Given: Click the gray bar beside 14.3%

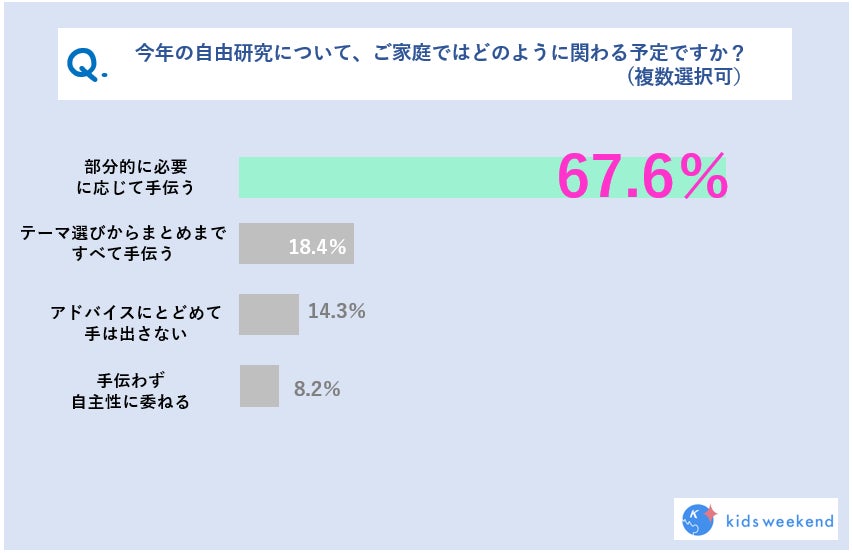Looking at the screenshot, I should tap(268, 313).
